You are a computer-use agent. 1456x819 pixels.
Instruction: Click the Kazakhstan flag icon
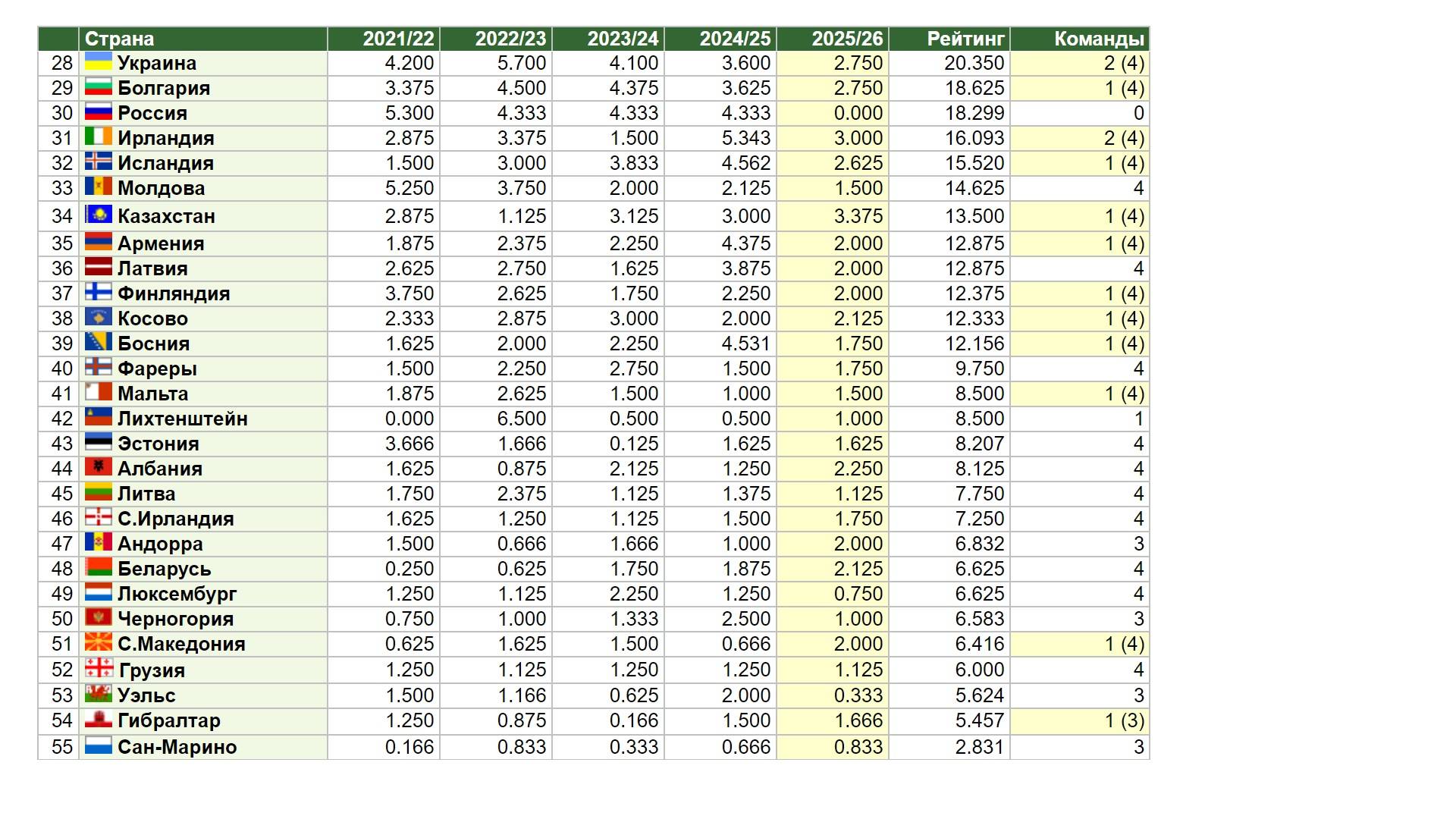click(98, 215)
